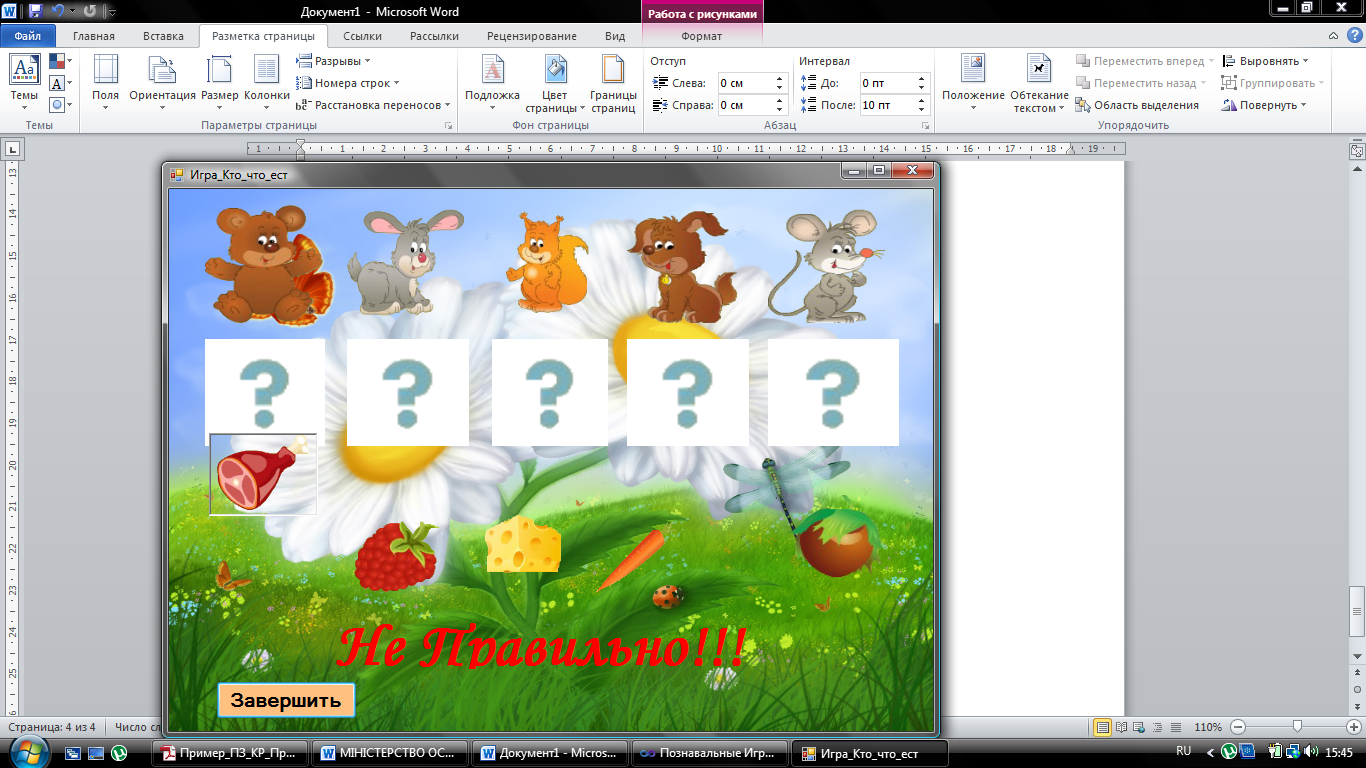The height and width of the screenshot is (768, 1366).
Task: Open the Ориентация orientation menu
Action: (162, 82)
